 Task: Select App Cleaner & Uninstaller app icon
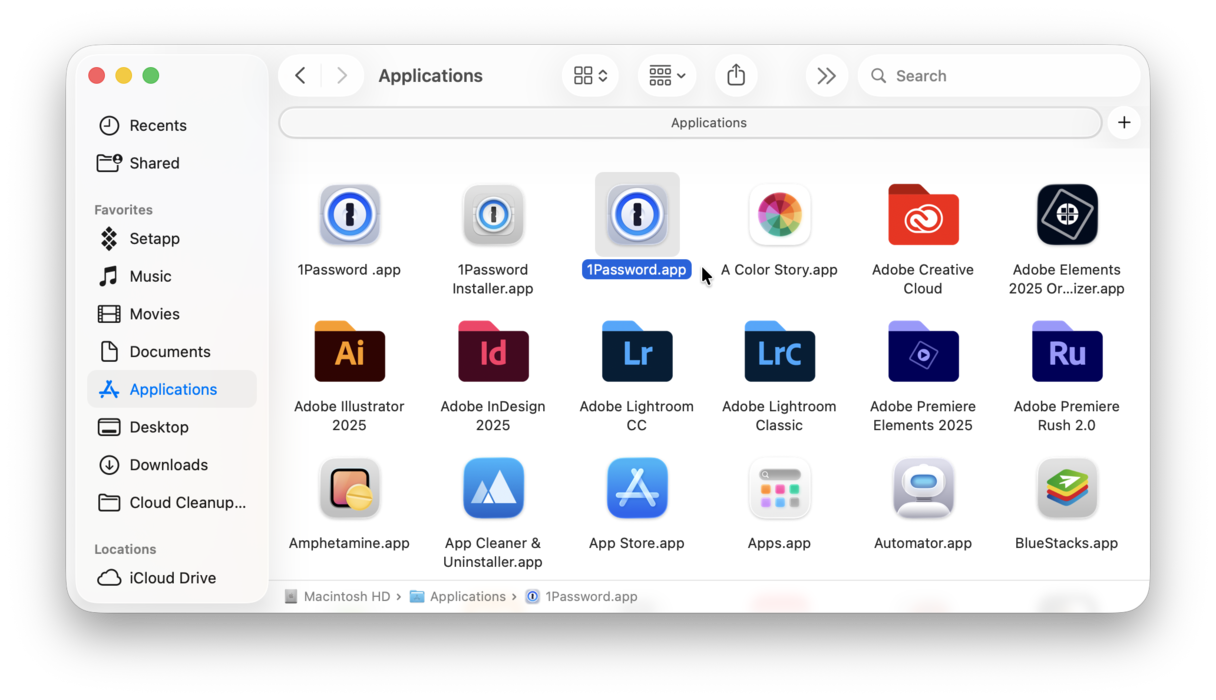[x=493, y=488]
